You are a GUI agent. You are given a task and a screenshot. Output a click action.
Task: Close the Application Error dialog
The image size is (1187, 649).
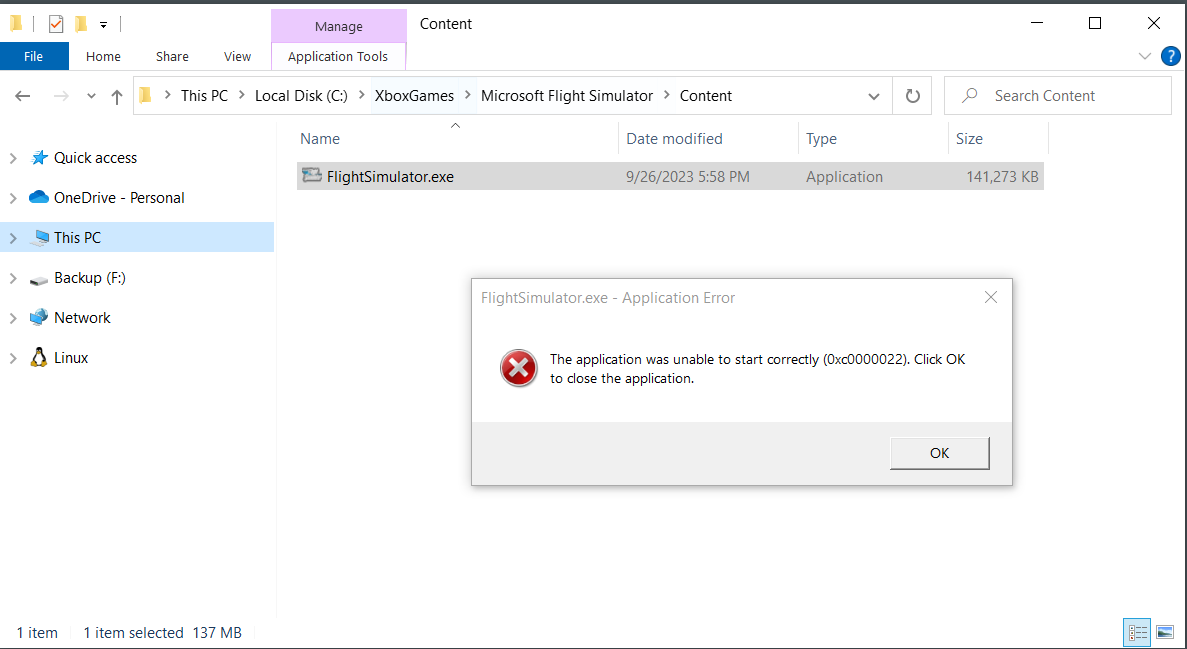coord(991,298)
